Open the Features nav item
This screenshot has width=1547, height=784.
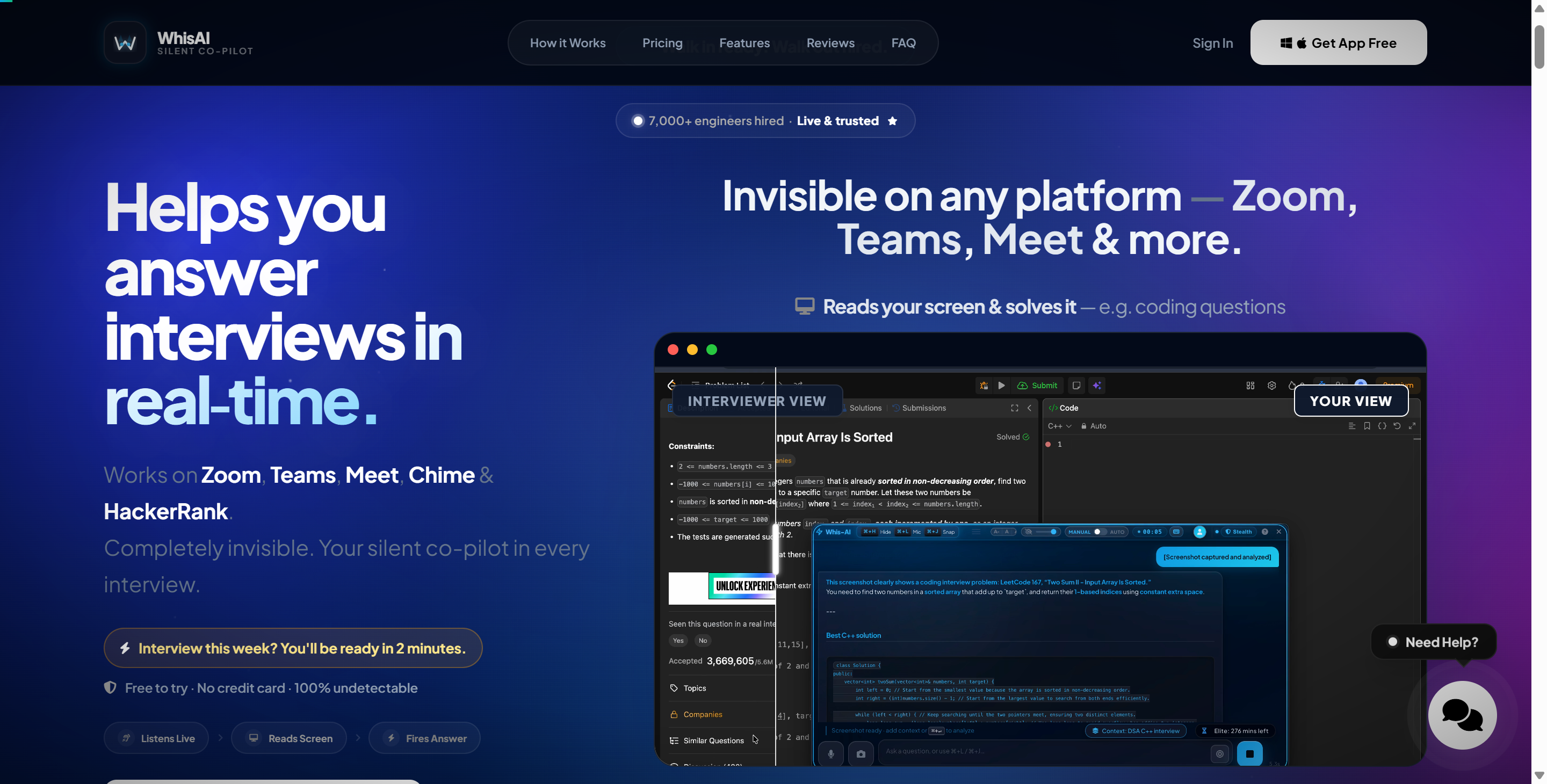[744, 42]
